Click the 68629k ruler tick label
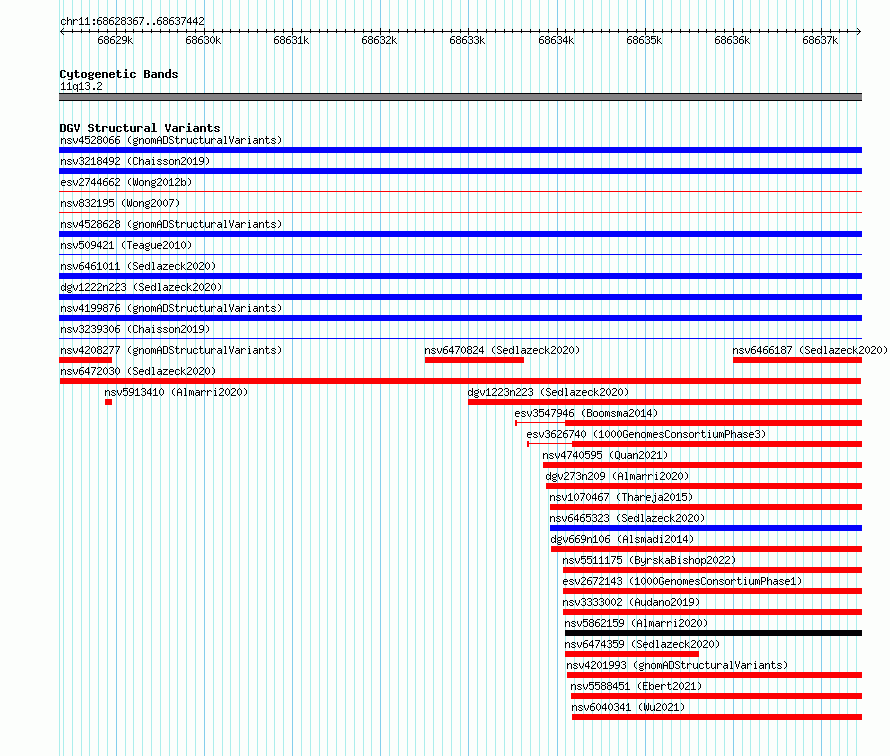The height and width of the screenshot is (756, 890). coord(115,40)
